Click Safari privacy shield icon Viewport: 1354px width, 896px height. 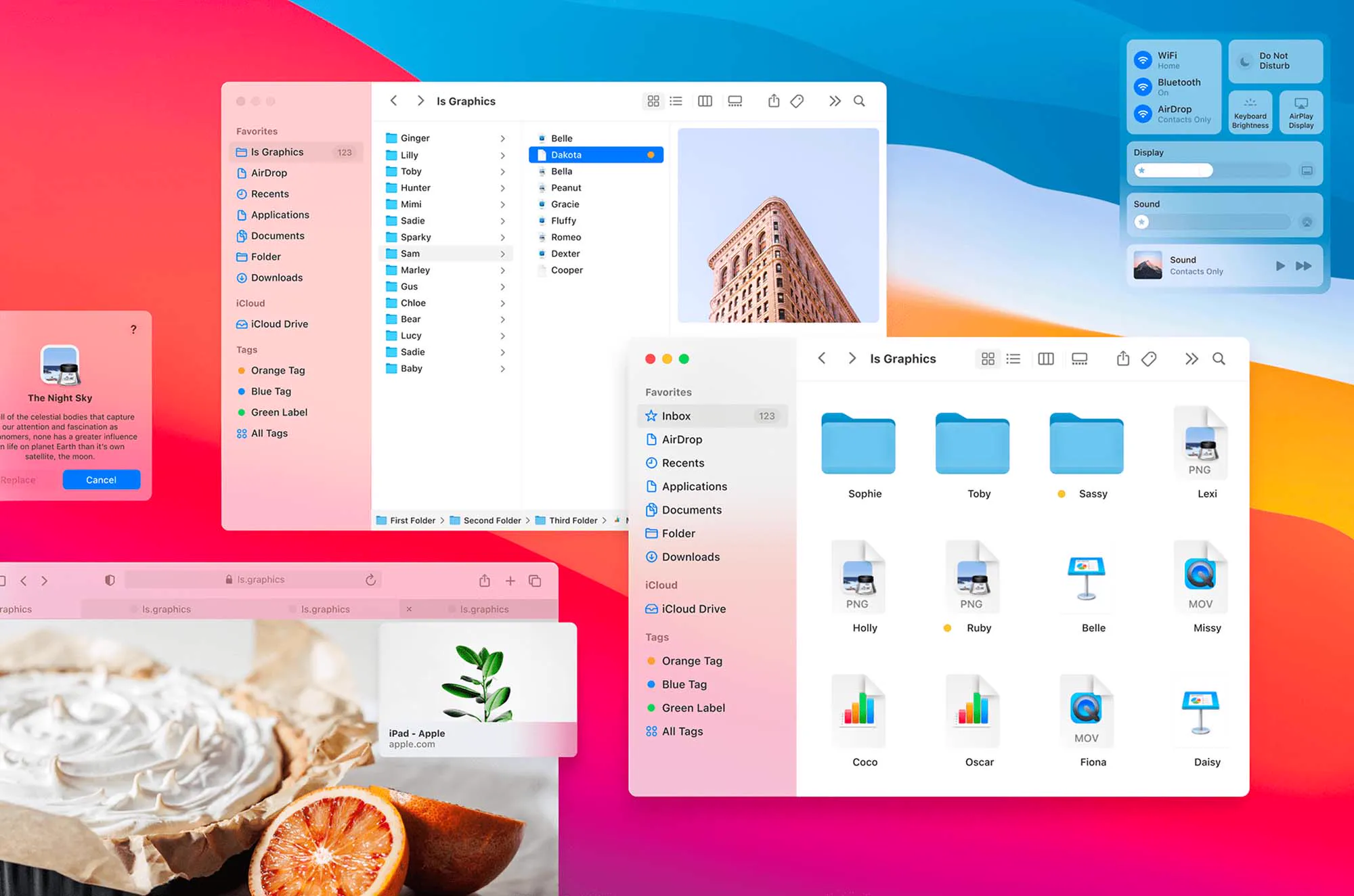point(110,580)
